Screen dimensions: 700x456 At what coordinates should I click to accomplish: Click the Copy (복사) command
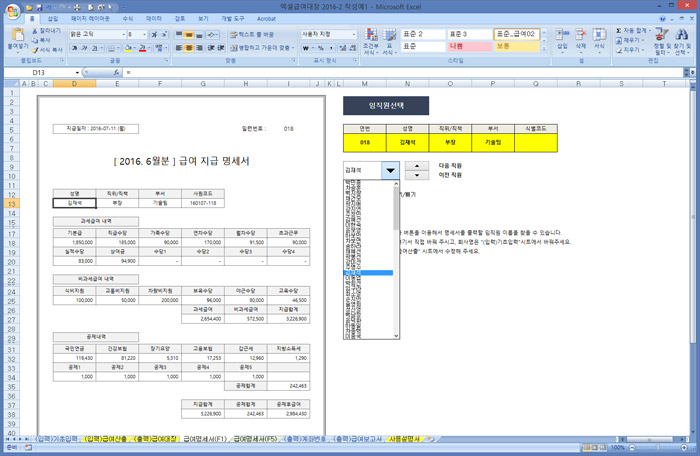(41, 40)
